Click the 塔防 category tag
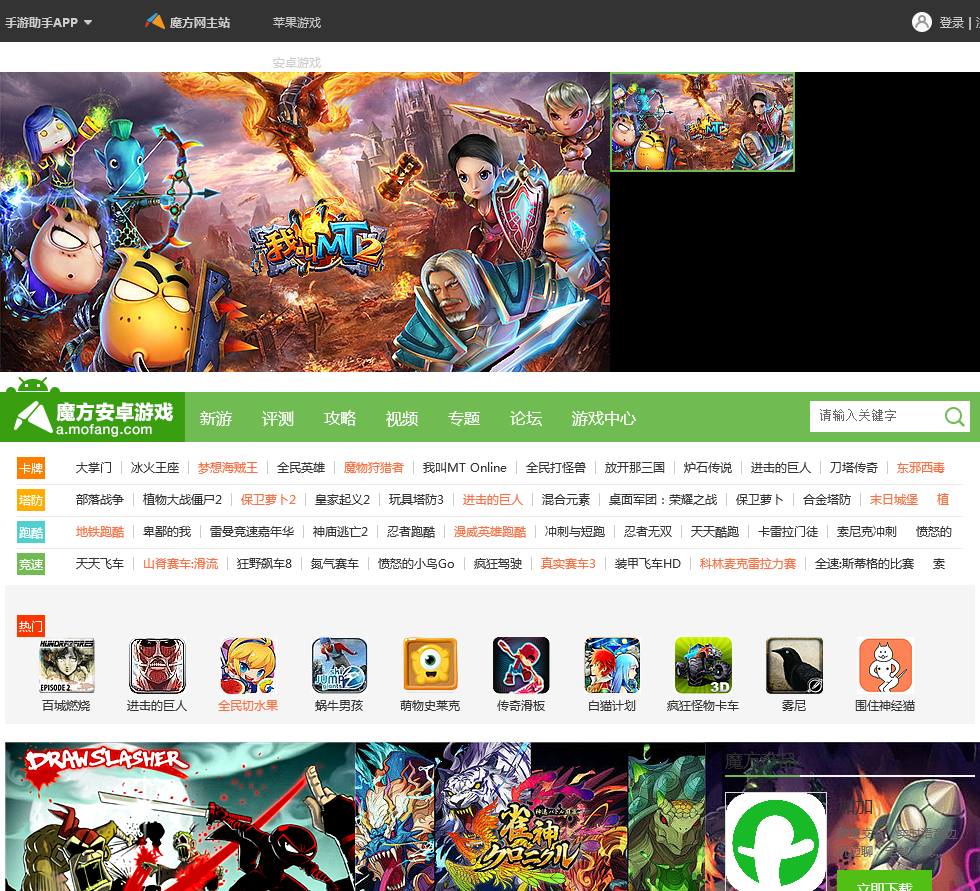The width and height of the screenshot is (980, 891). (31, 500)
